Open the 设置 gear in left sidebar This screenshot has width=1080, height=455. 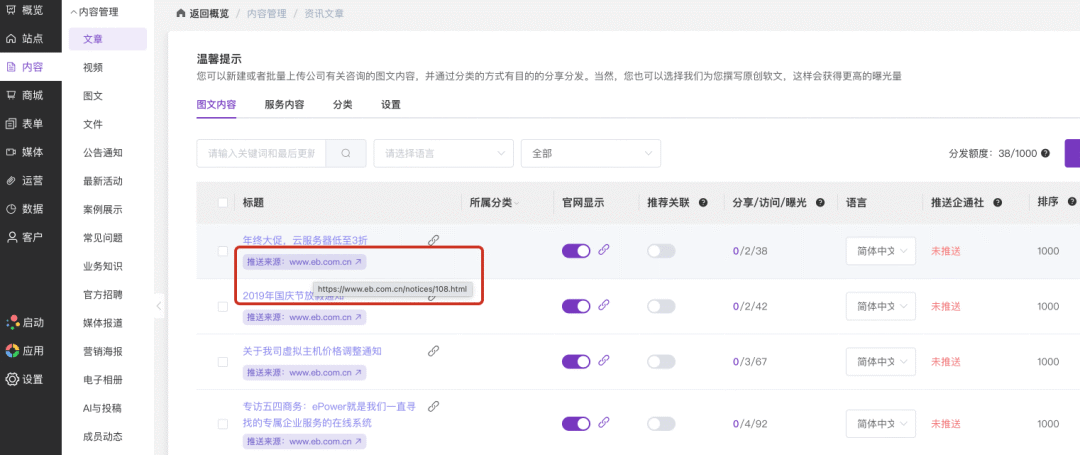point(12,379)
